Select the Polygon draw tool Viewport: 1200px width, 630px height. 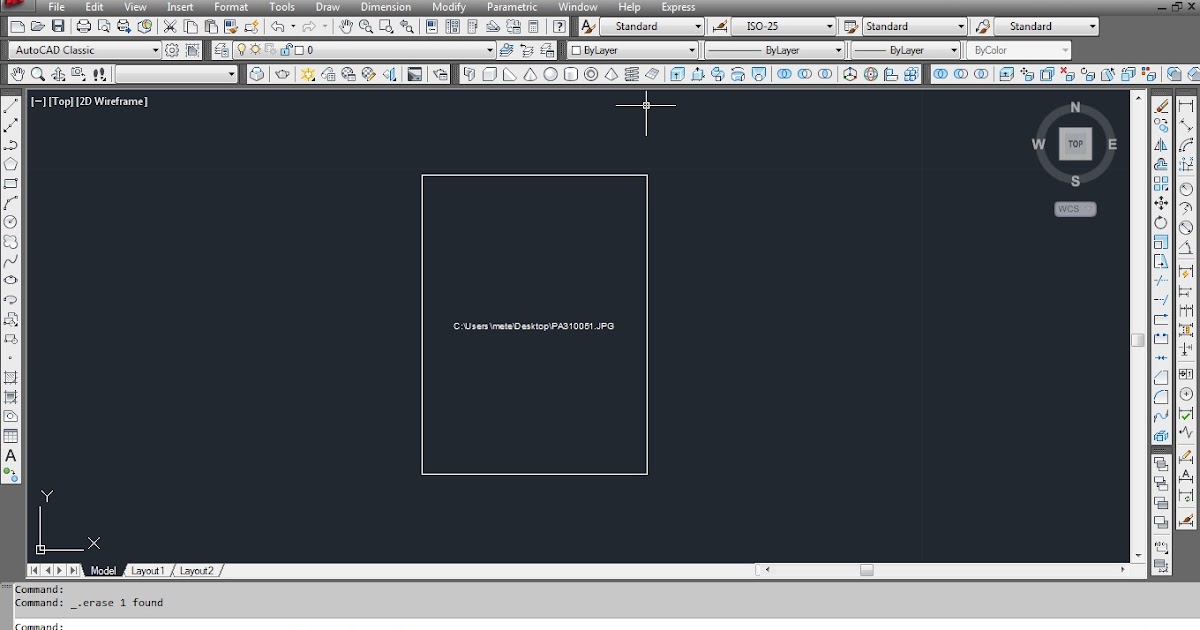[11, 164]
